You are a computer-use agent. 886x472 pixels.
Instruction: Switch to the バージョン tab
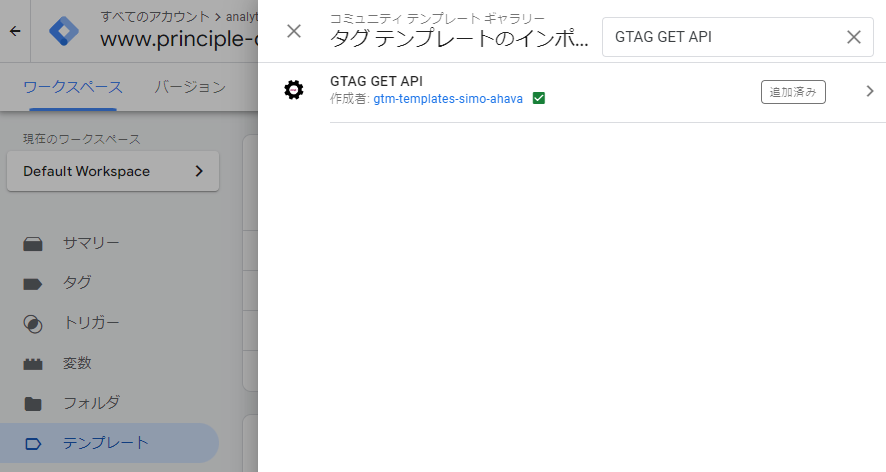tap(190, 87)
